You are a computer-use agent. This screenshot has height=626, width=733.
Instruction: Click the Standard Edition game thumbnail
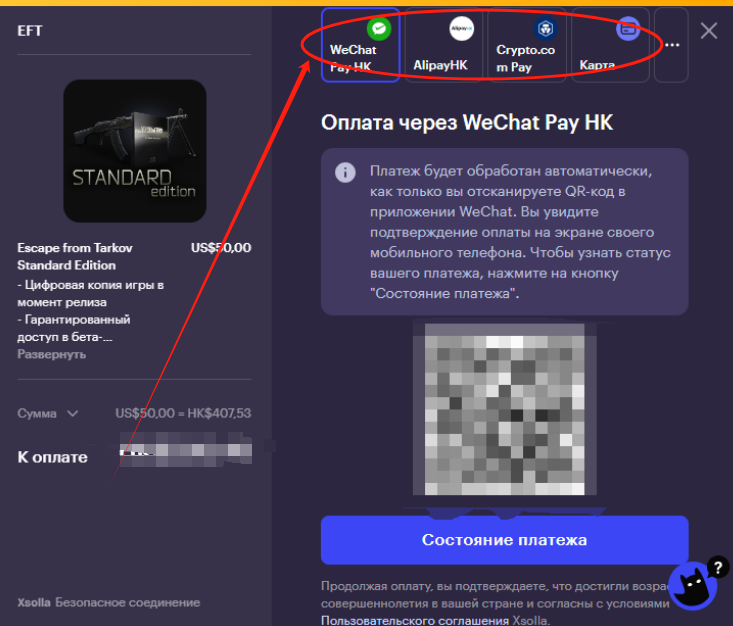[x=135, y=151]
